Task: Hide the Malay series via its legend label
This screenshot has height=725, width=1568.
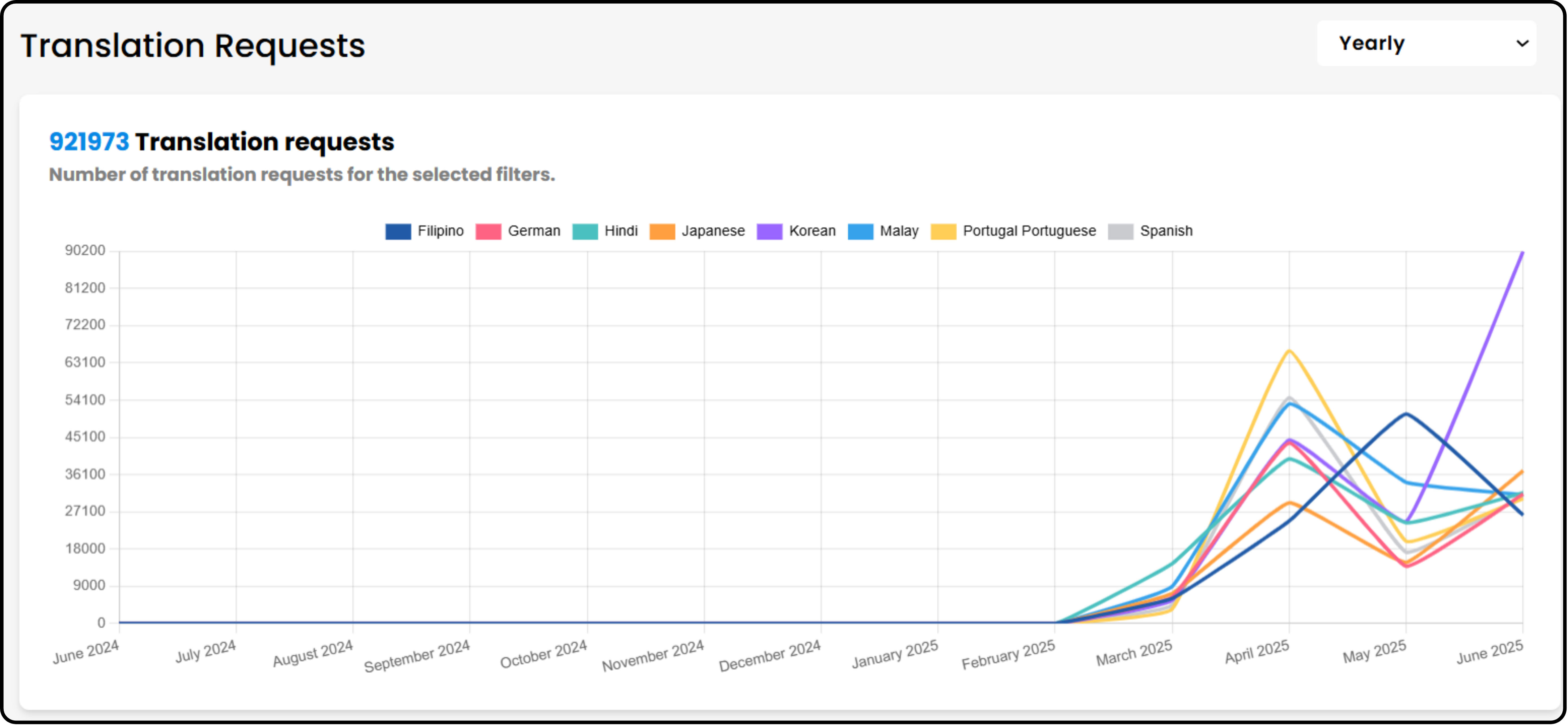Action: point(899,231)
